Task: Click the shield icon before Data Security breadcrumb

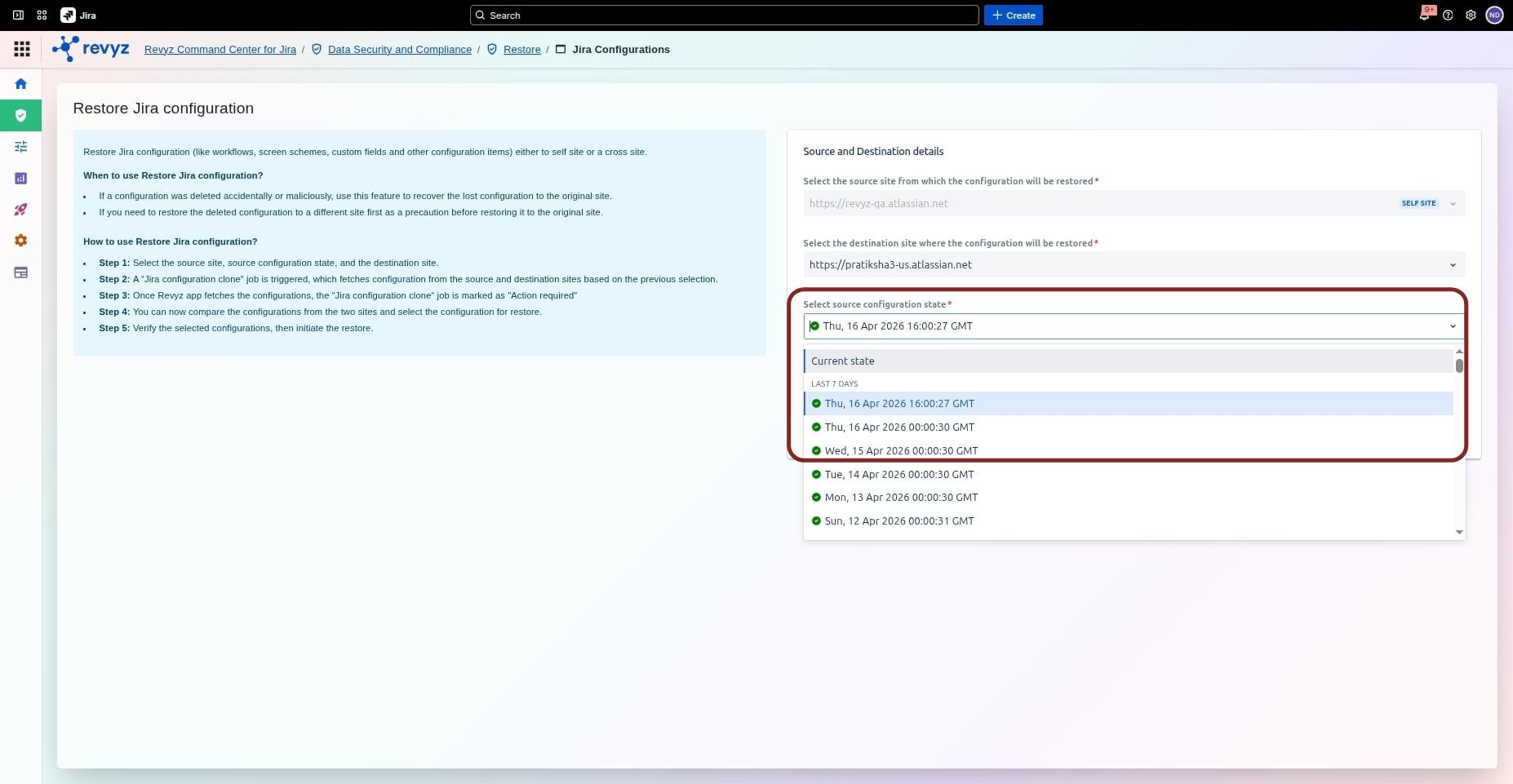Action: (x=317, y=49)
